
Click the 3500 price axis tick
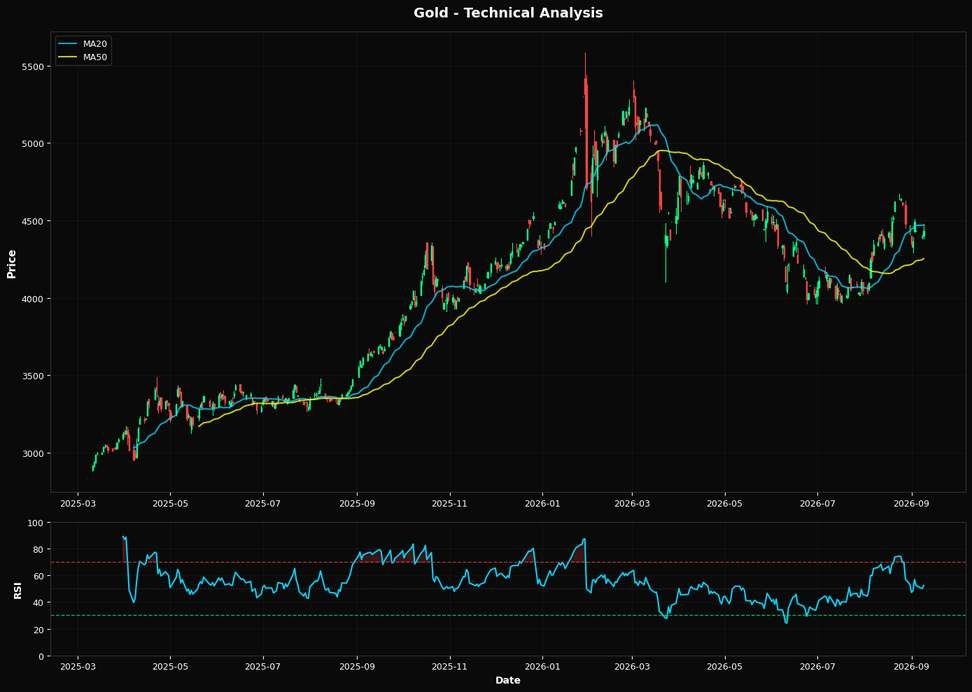pos(35,376)
